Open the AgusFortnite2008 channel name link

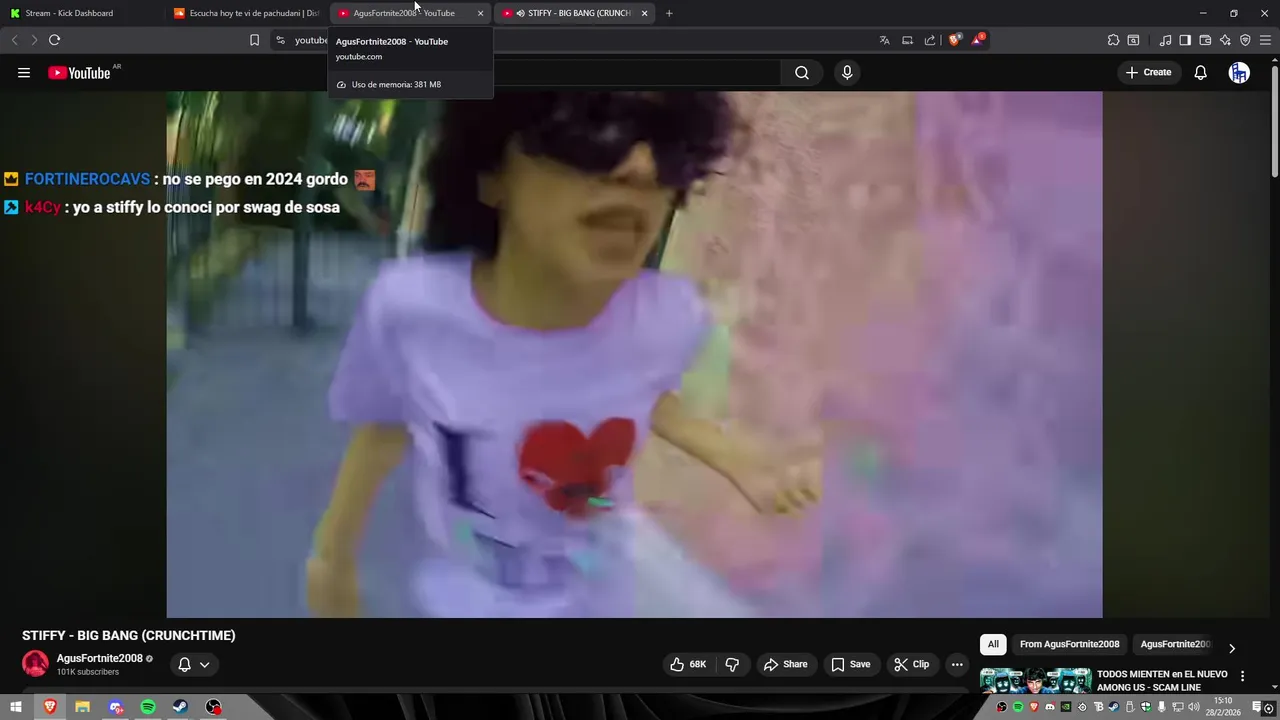pos(99,658)
